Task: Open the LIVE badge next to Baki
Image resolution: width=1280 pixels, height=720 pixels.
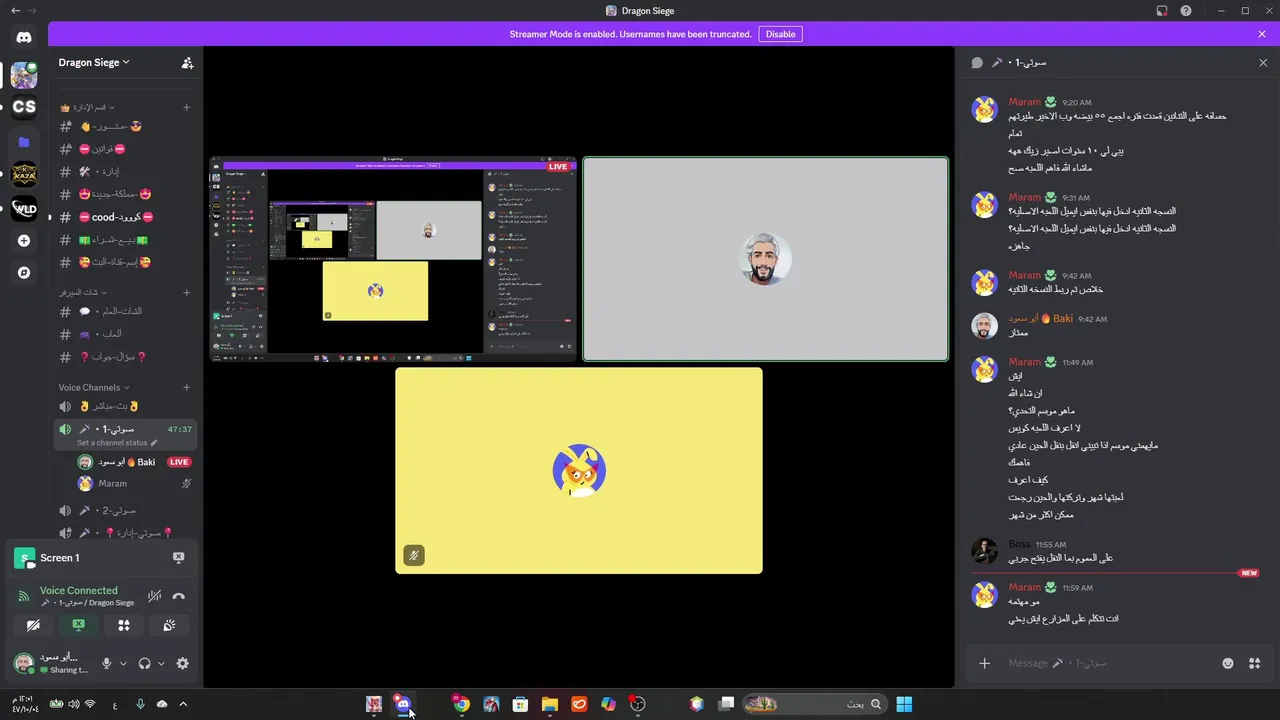Action: click(x=179, y=462)
